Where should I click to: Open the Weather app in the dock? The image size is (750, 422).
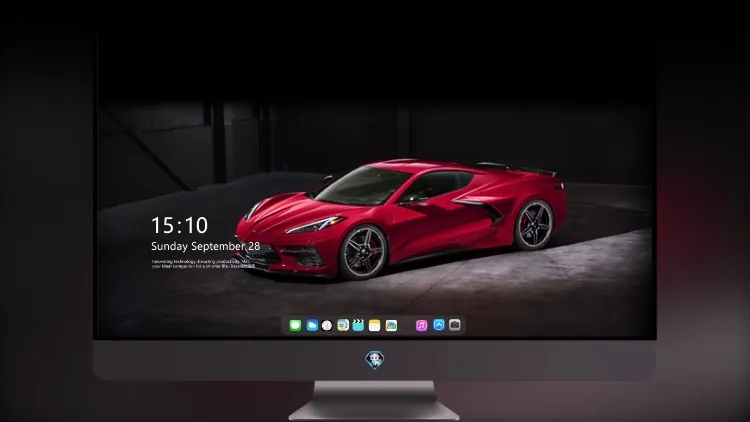coord(312,325)
